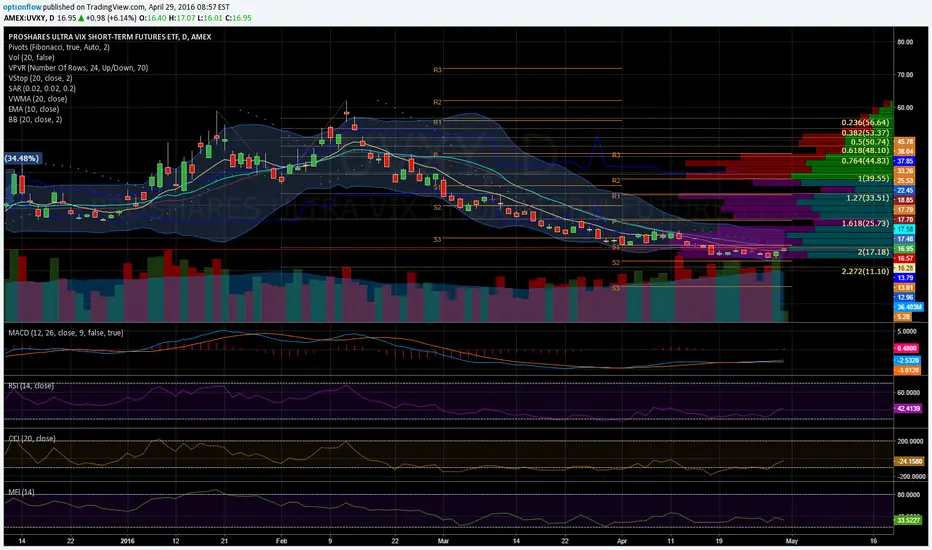This screenshot has height=550, width=932.
Task: Select the VPVR indicator legend entry
Action: click(x=78, y=68)
